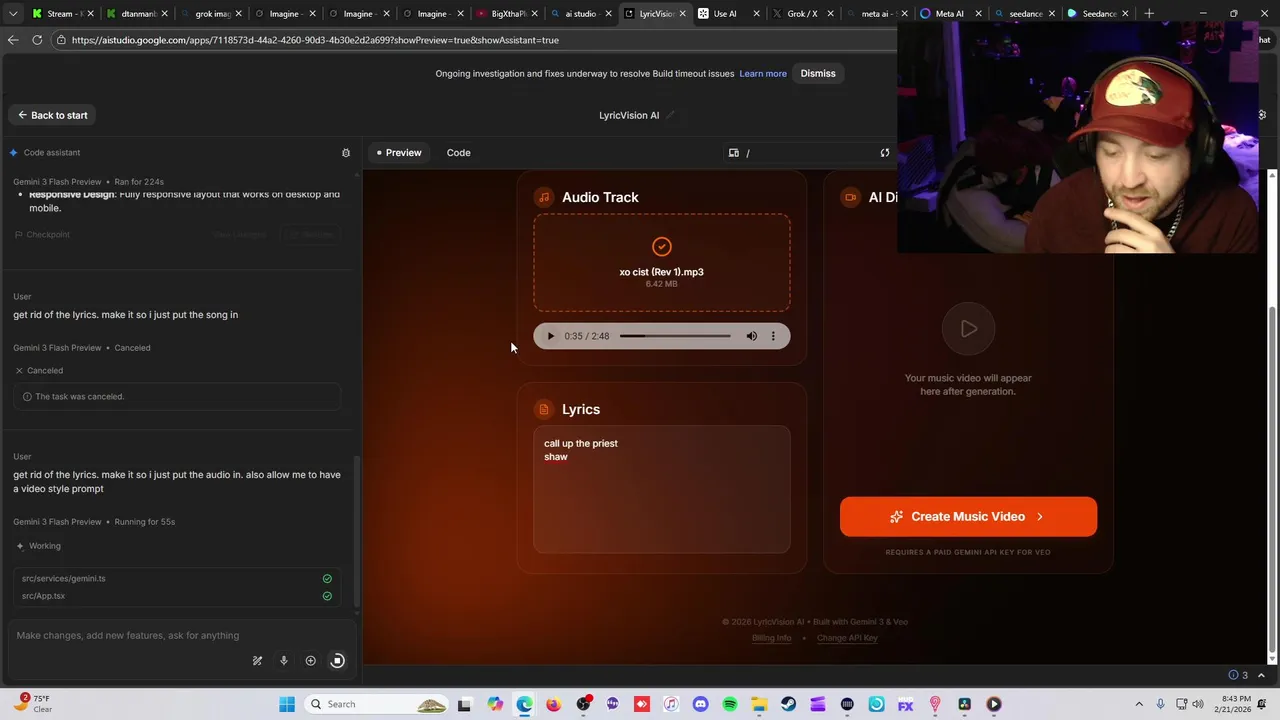Click Back to start button

(x=52, y=115)
